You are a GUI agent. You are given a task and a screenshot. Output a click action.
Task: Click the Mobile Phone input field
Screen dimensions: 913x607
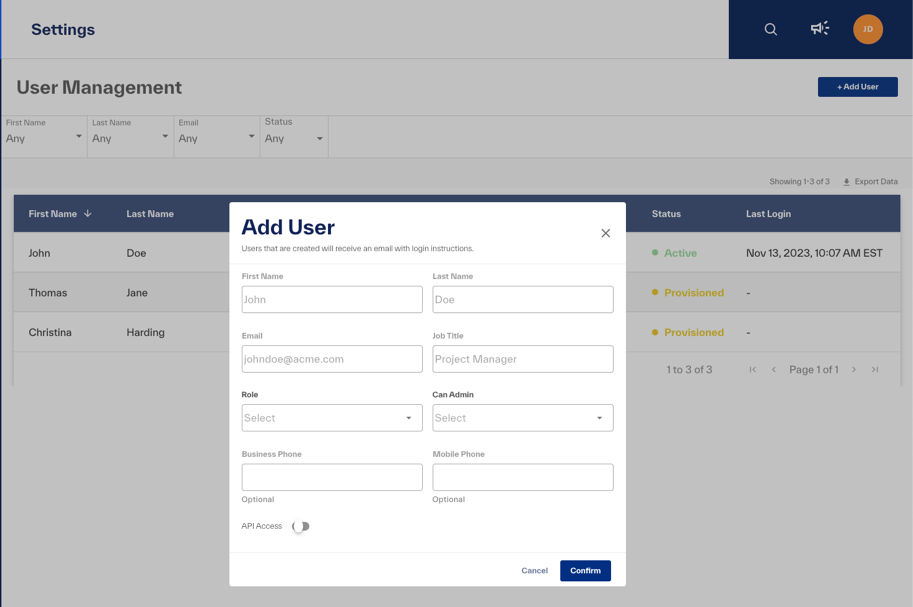pyautogui.click(x=523, y=477)
